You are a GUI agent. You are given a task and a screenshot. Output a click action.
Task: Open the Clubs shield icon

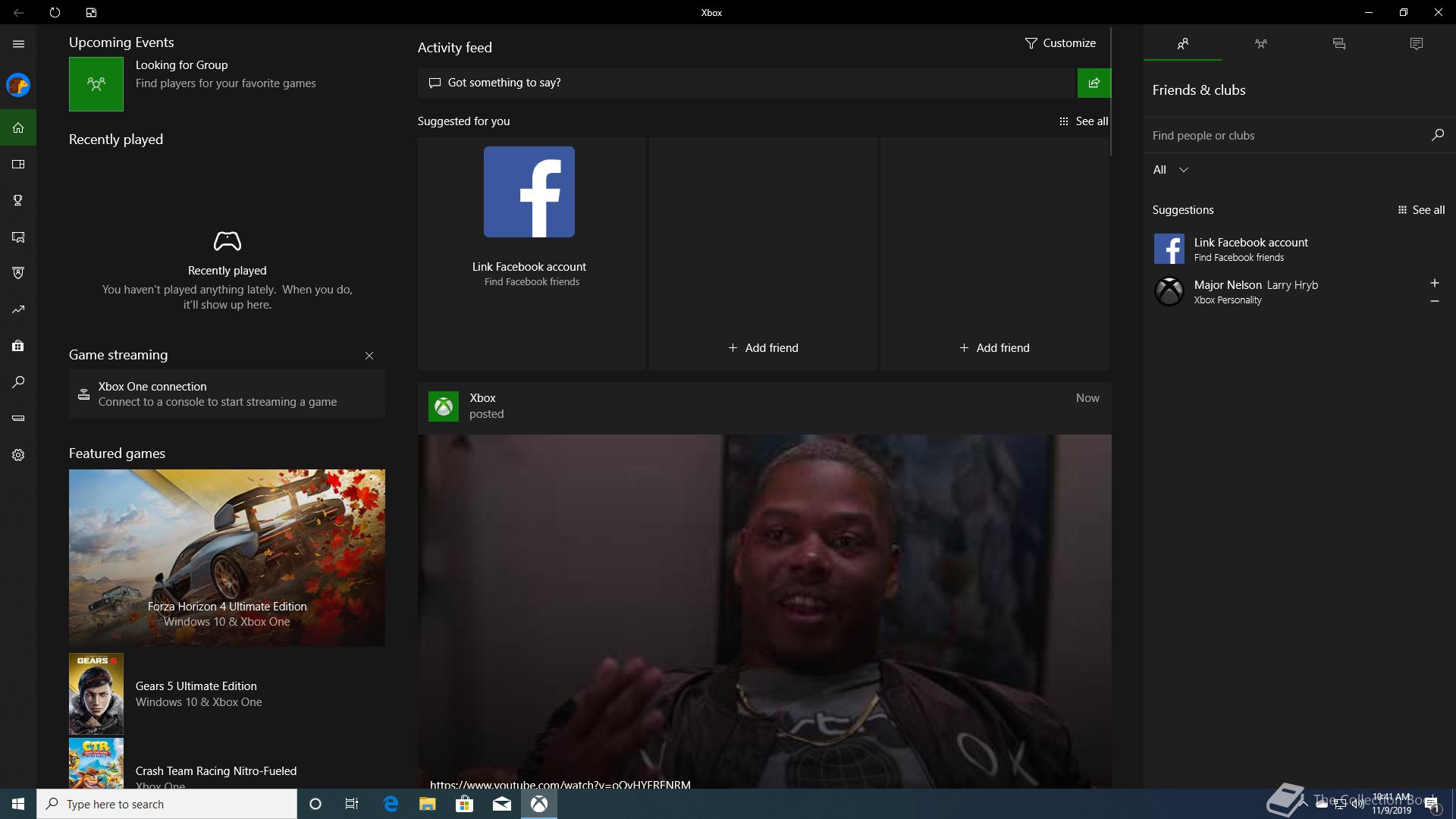pos(18,273)
